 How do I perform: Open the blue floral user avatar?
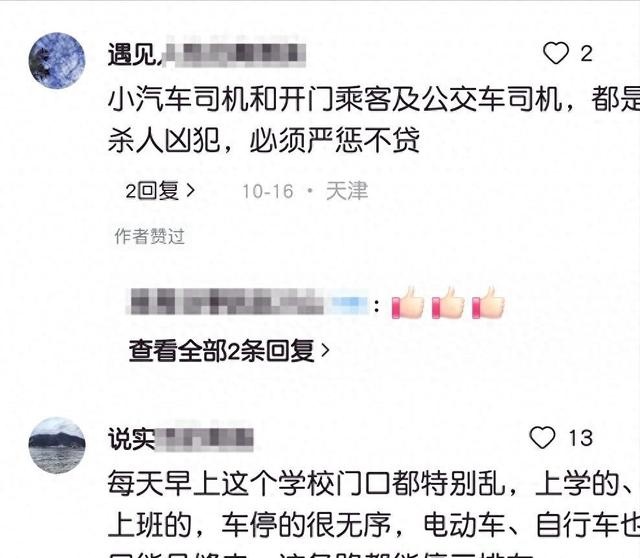[x=57, y=60]
